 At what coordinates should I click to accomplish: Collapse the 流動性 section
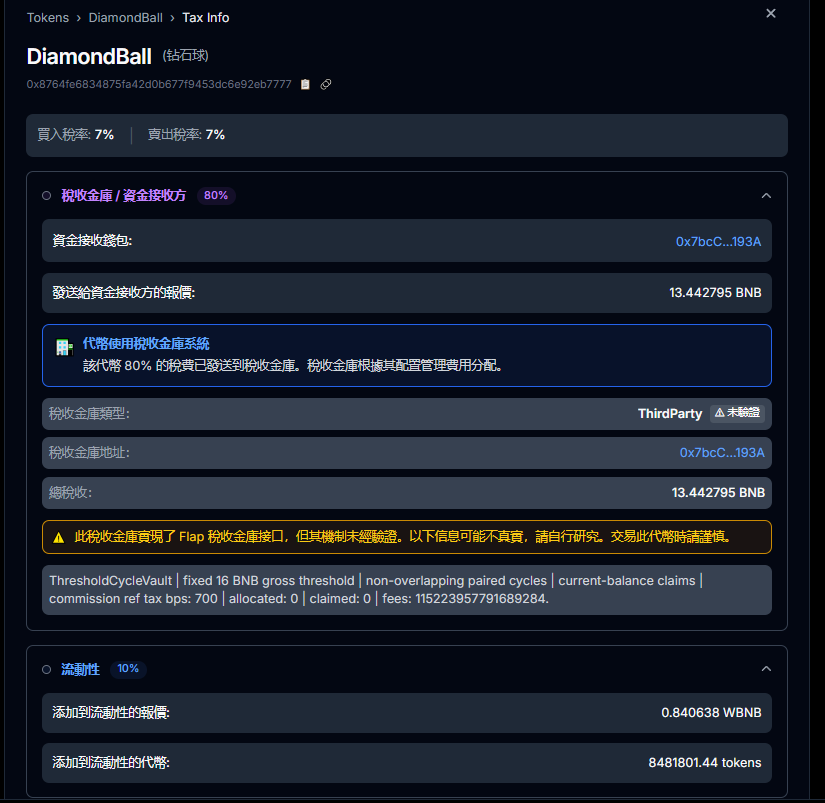click(x=766, y=669)
